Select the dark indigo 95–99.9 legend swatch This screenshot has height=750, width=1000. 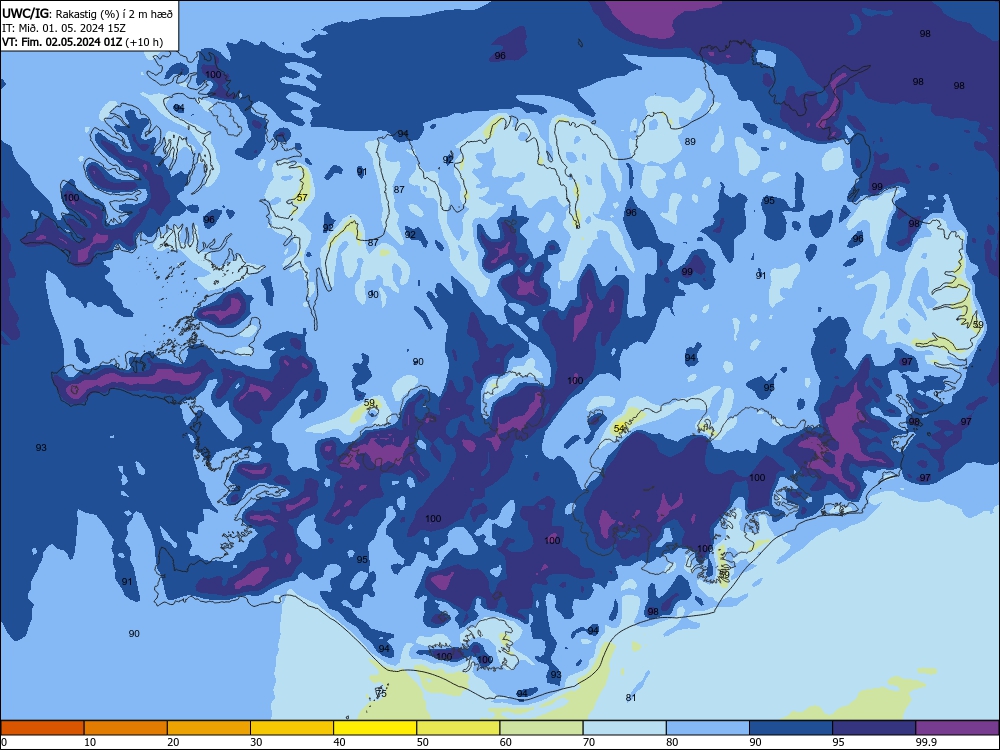coord(874,728)
